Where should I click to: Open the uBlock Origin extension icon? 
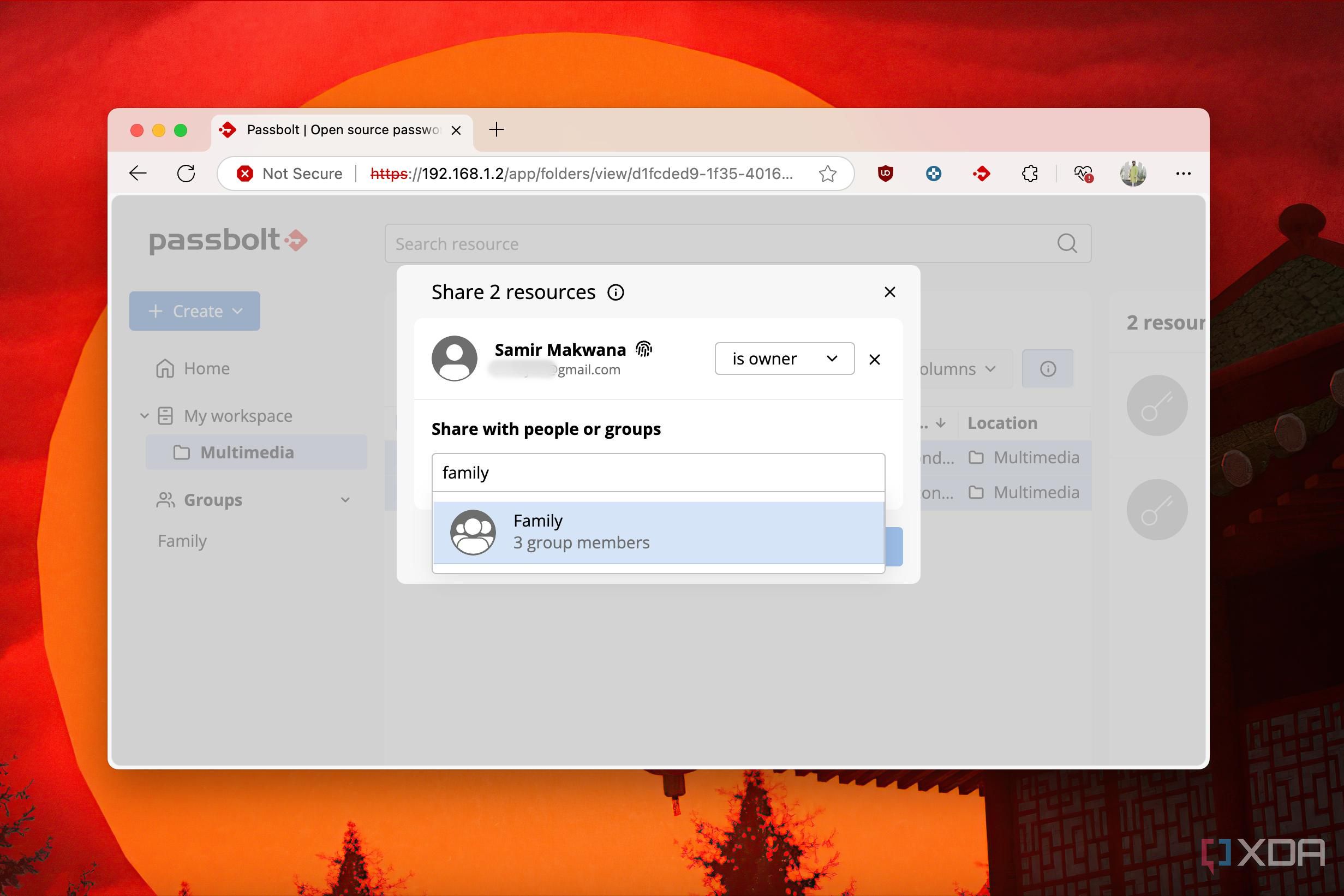pos(885,173)
